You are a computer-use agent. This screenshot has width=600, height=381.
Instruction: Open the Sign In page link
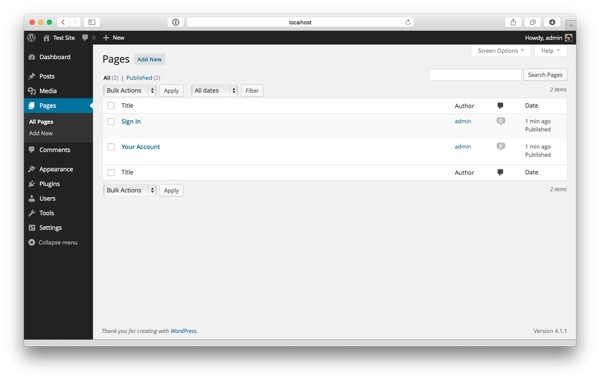(131, 121)
